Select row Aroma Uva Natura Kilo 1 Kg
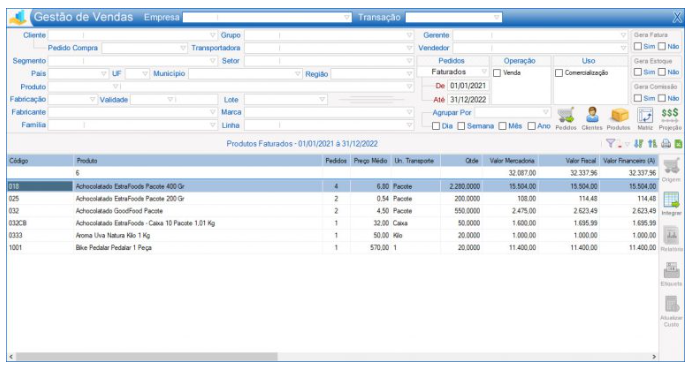This screenshot has width=697, height=376. tap(332, 235)
